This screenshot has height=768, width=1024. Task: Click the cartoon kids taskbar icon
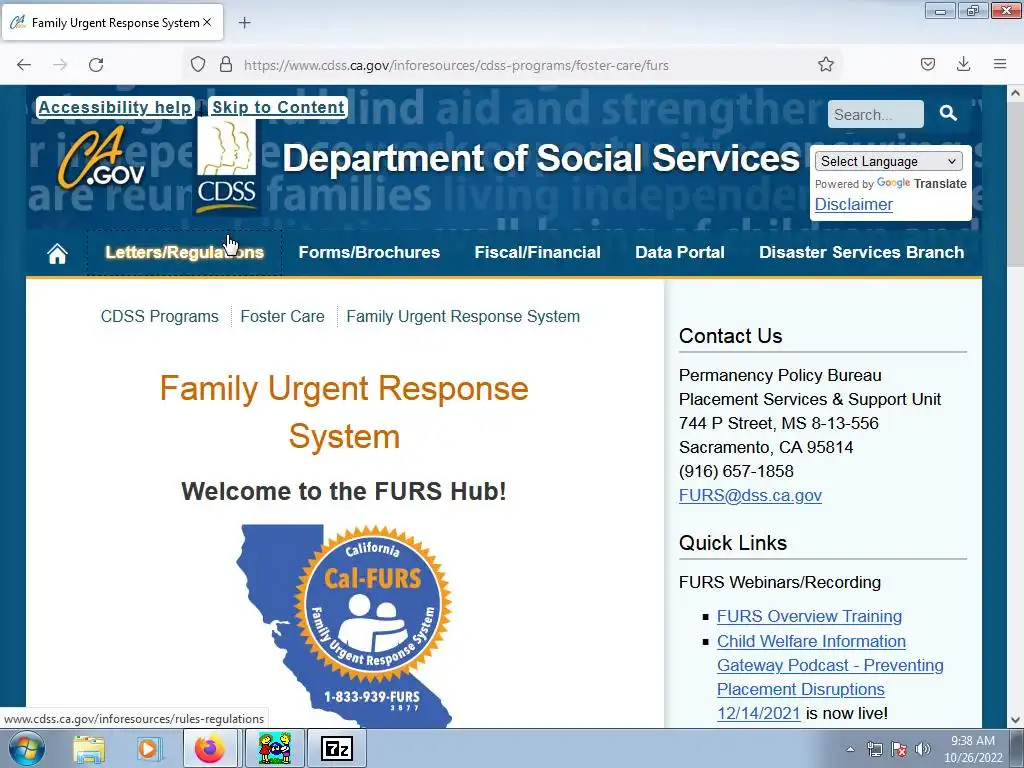click(274, 748)
